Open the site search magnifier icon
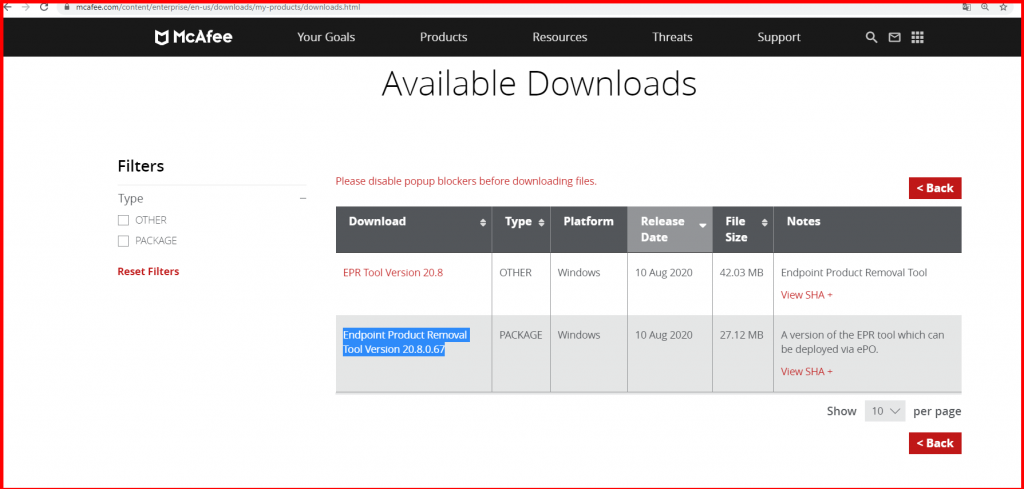Image resolution: width=1024 pixels, height=489 pixels. (x=871, y=37)
